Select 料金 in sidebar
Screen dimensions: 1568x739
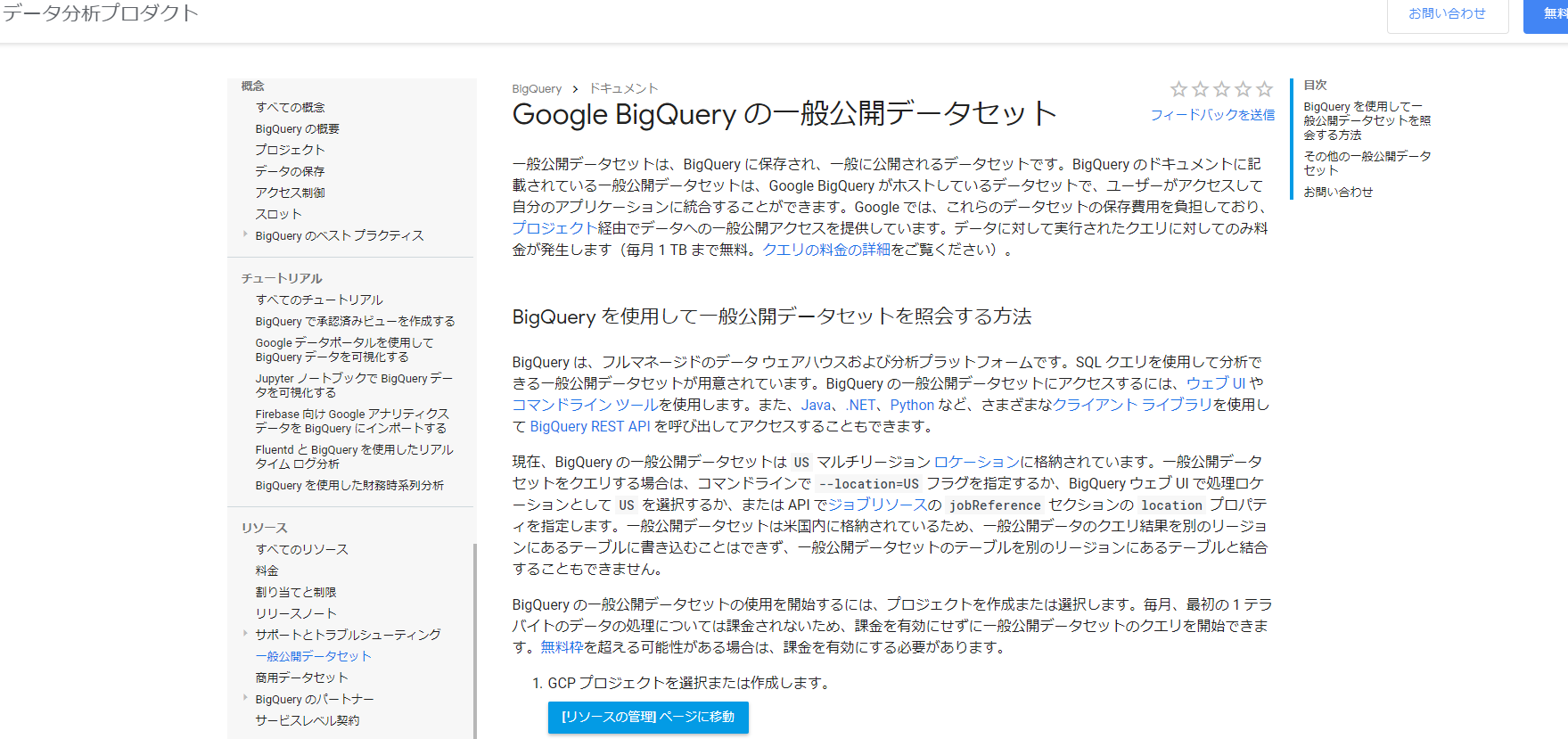coord(267,571)
